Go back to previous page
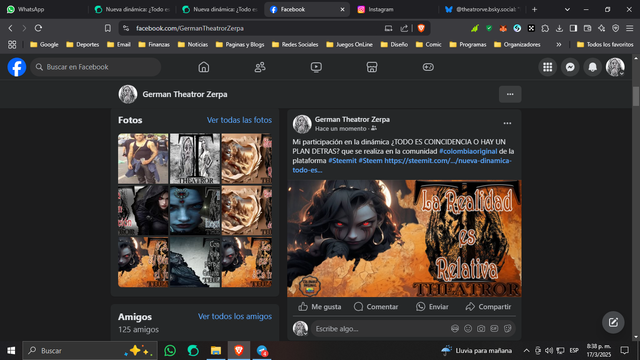The height and width of the screenshot is (360, 640). point(11,28)
